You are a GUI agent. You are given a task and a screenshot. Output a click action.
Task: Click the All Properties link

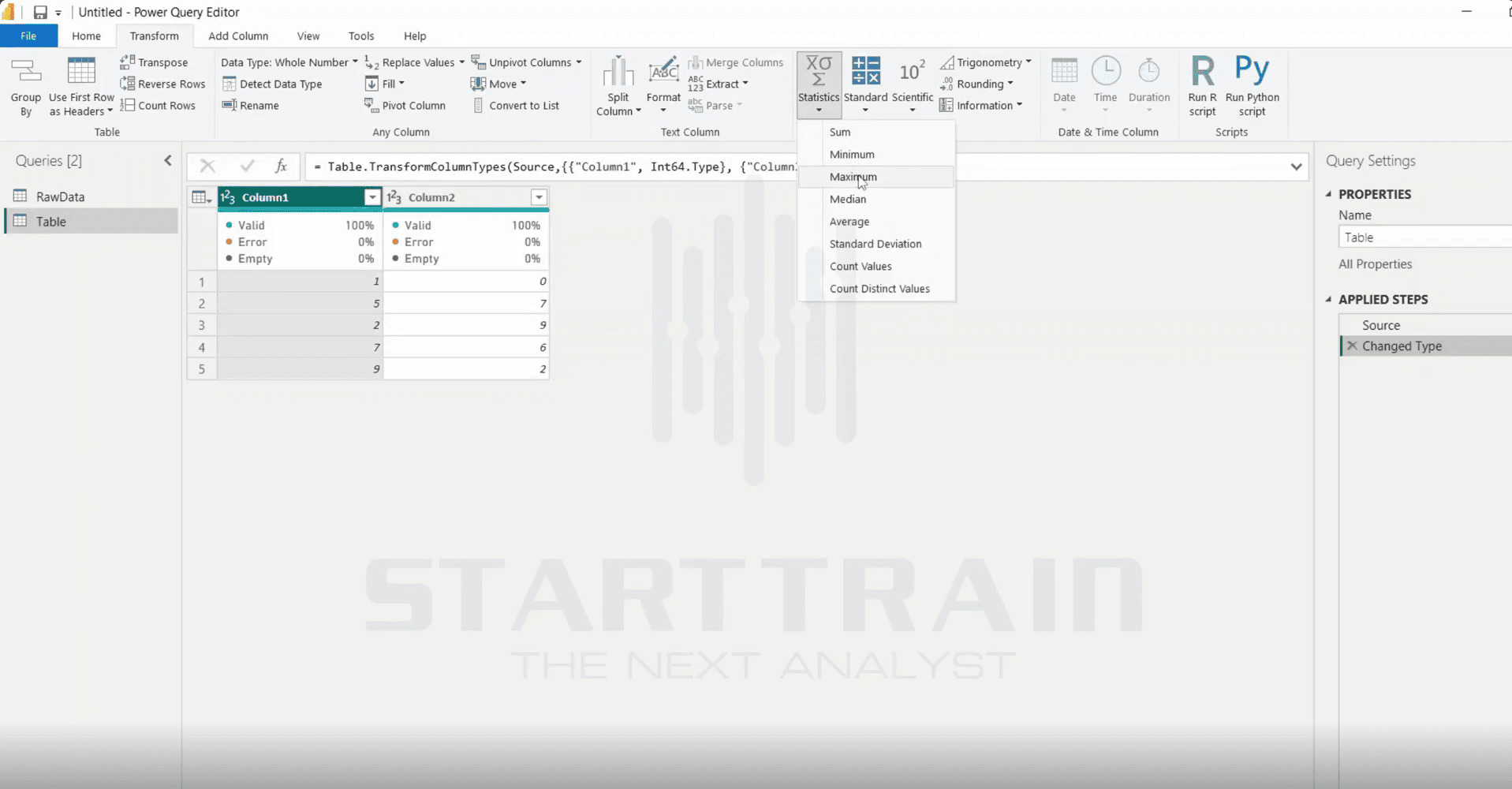click(x=1375, y=264)
